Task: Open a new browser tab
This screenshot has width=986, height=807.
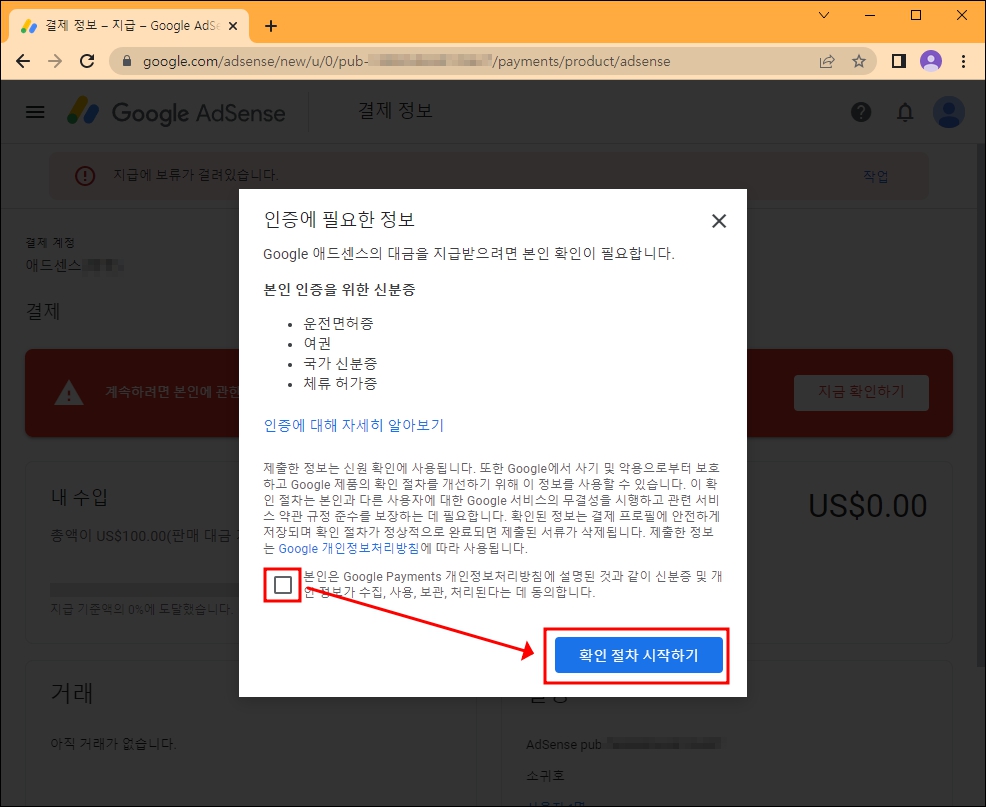Action: (270, 26)
